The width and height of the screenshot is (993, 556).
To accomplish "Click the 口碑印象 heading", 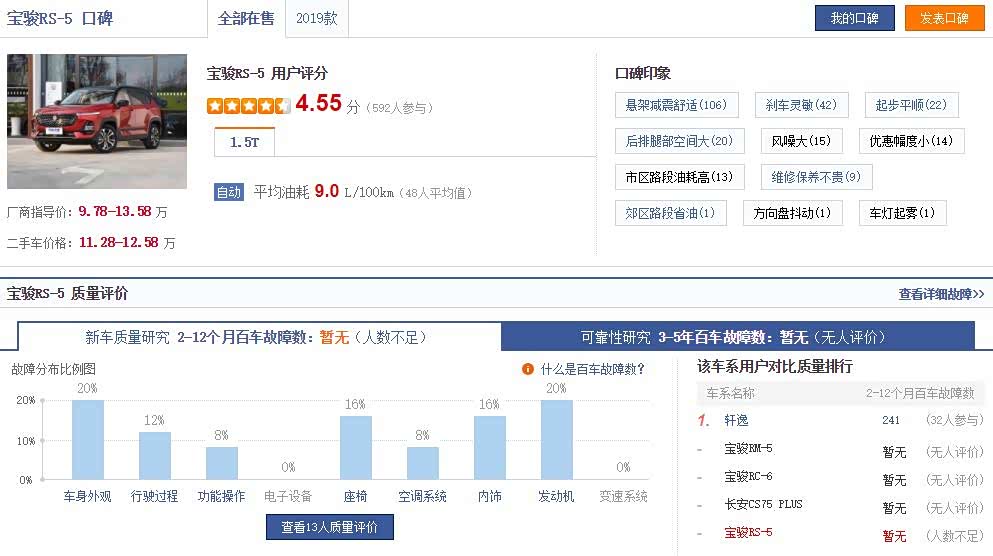I will [x=643, y=73].
